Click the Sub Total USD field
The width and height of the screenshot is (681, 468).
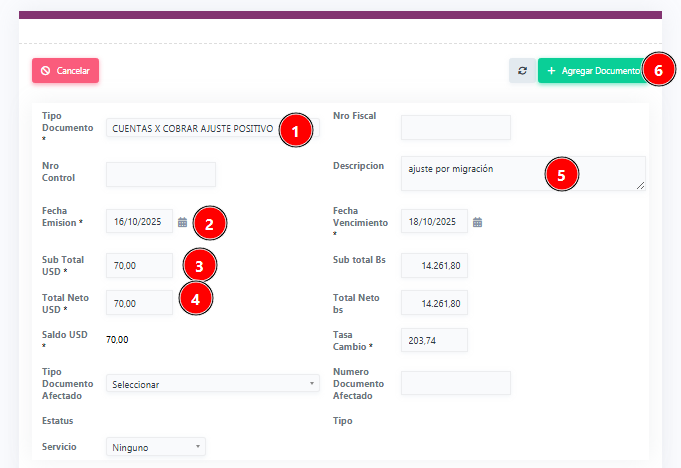pos(139,265)
